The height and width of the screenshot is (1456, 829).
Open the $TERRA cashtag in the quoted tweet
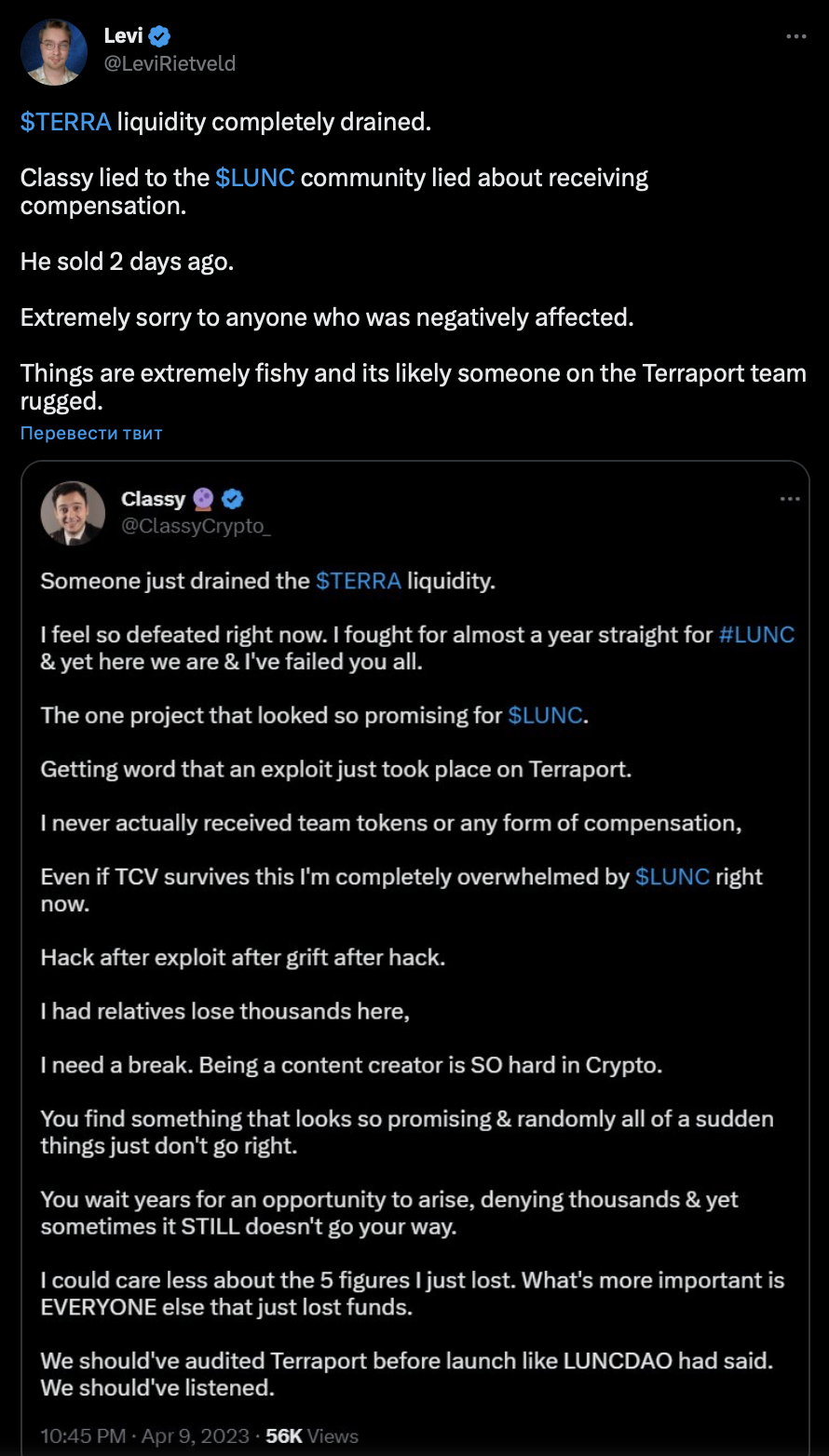coord(359,581)
